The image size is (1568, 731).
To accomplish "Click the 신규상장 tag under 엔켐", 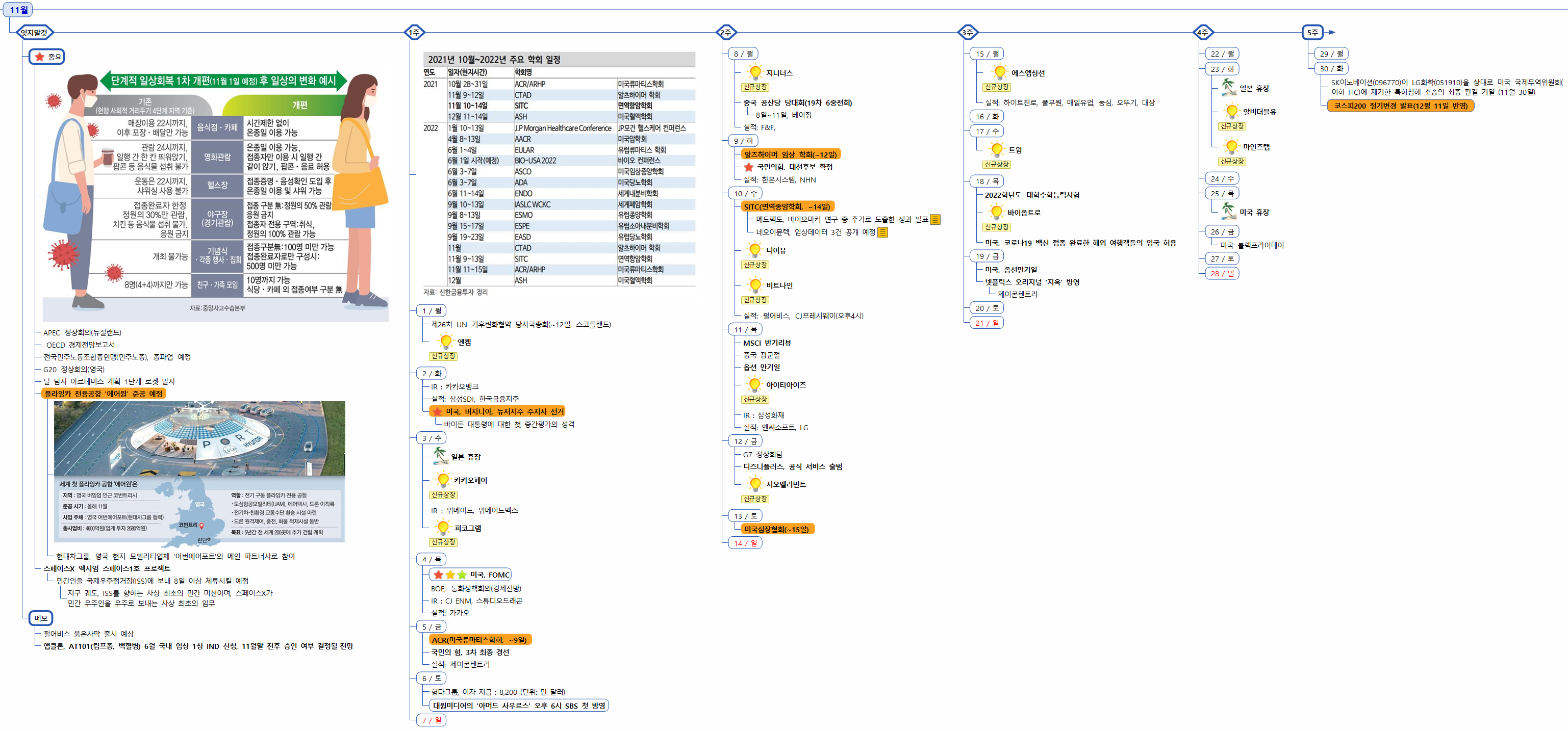I will (x=443, y=356).
